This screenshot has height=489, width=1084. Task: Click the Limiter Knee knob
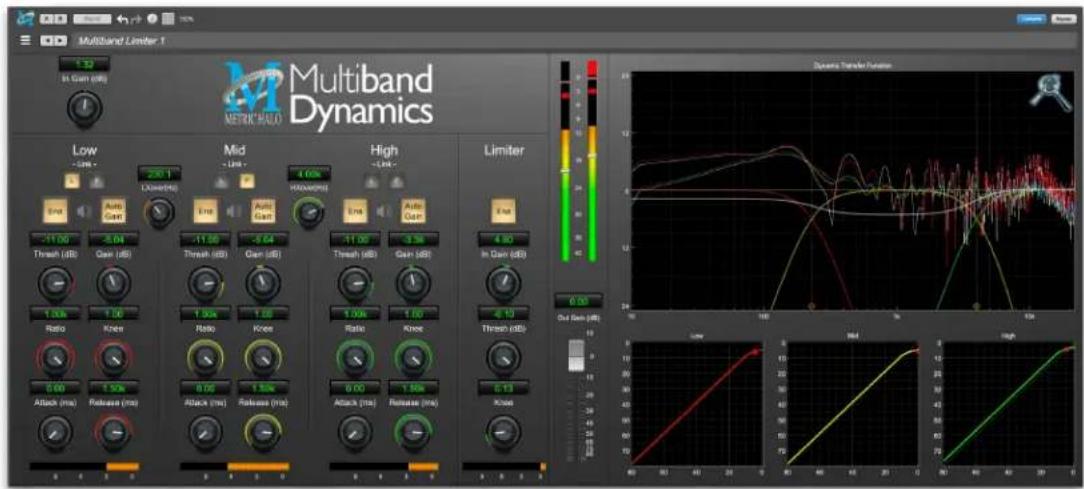503,432
